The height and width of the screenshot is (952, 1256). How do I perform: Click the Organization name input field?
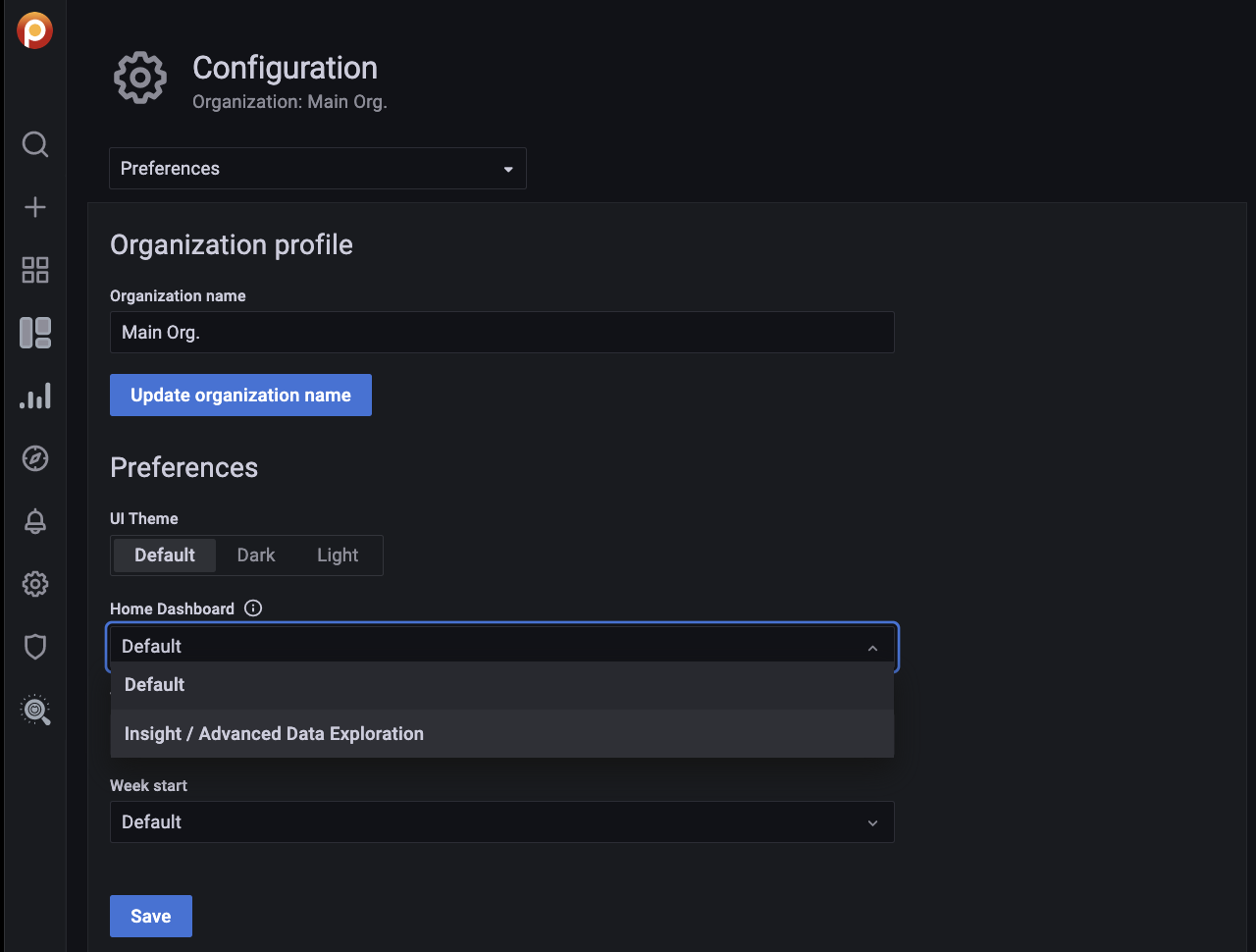coord(501,333)
